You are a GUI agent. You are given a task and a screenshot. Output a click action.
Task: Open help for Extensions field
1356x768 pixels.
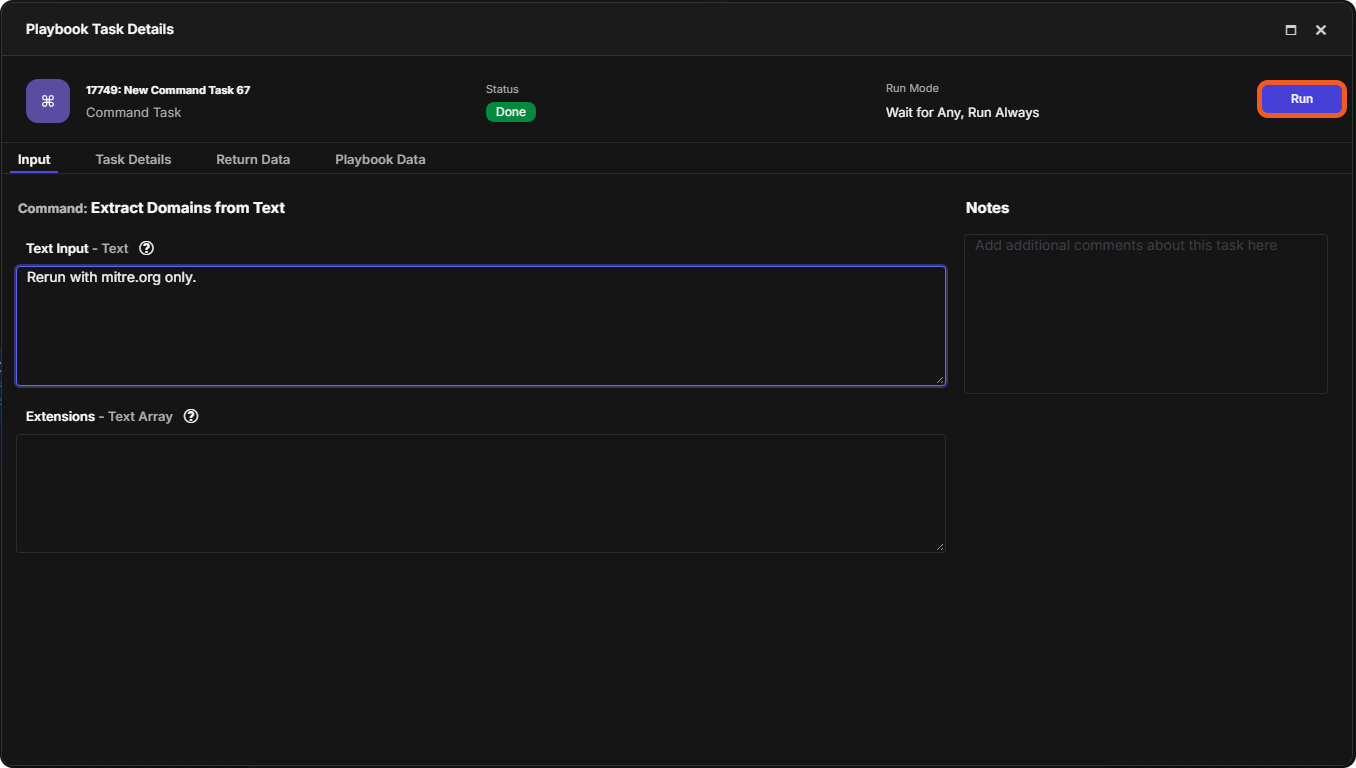[x=191, y=416]
